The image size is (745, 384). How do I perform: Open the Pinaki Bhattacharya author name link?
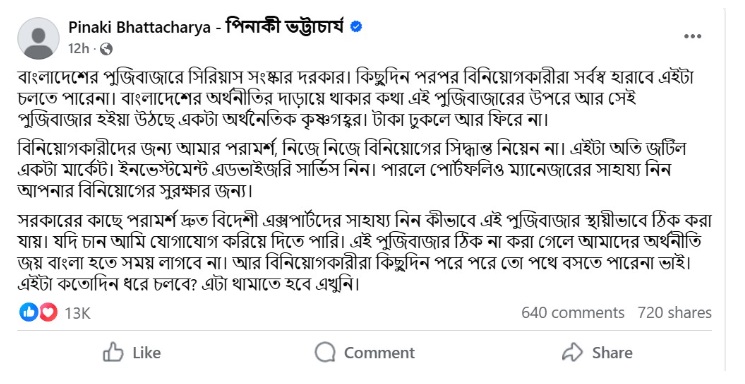tap(206, 27)
